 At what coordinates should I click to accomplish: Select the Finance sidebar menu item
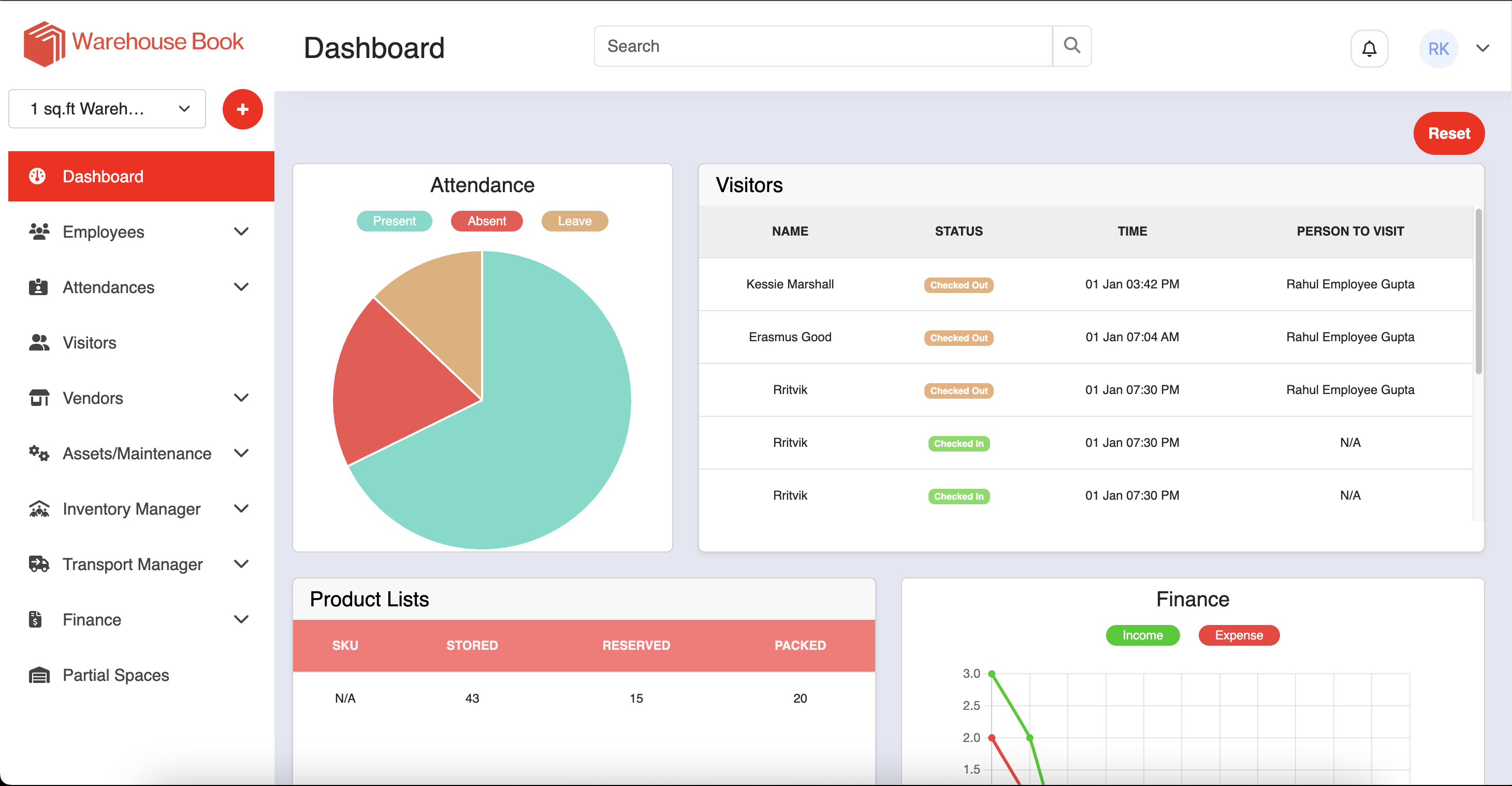pyautogui.click(x=92, y=619)
